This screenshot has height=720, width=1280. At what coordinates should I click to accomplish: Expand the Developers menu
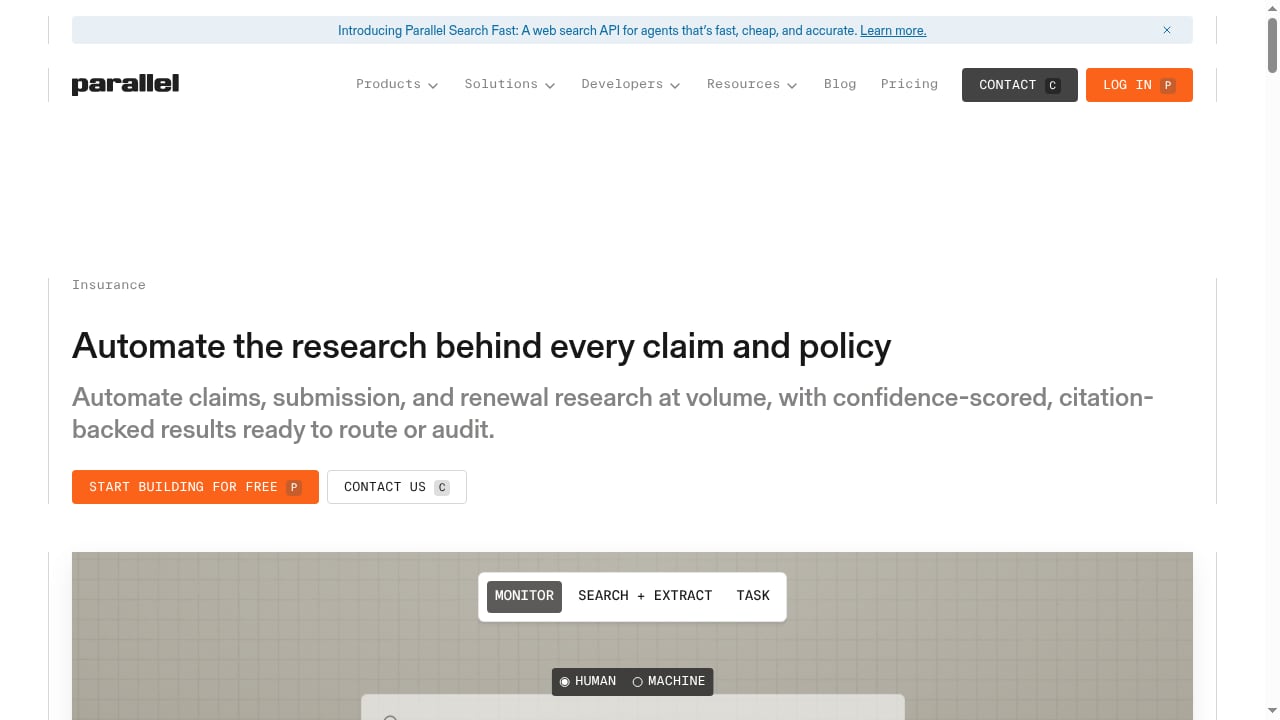pyautogui.click(x=631, y=84)
